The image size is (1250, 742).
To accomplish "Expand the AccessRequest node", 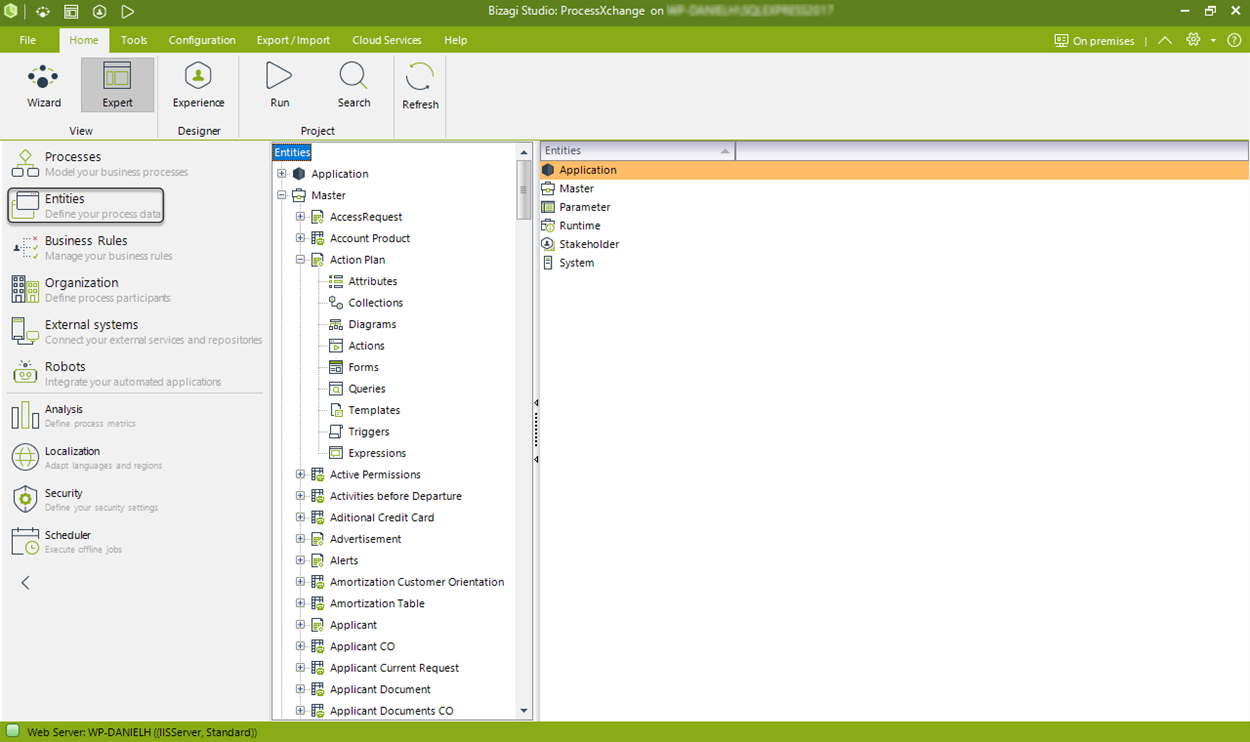I will pyautogui.click(x=300, y=217).
